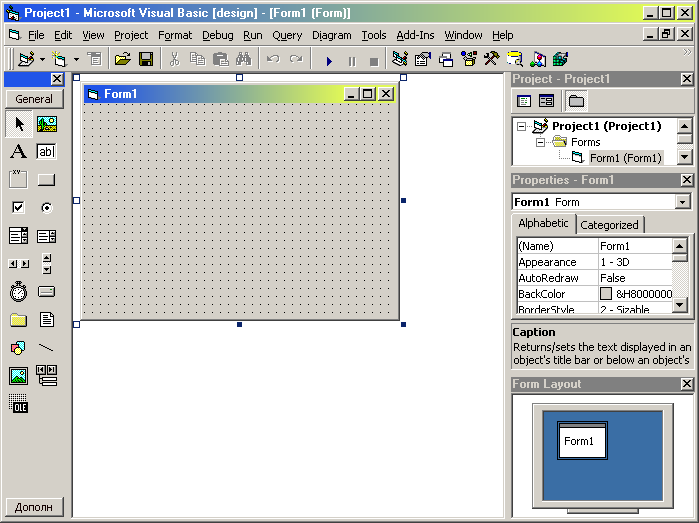Select the FileListBox control tool
The width and height of the screenshot is (699, 523).
click(47, 320)
